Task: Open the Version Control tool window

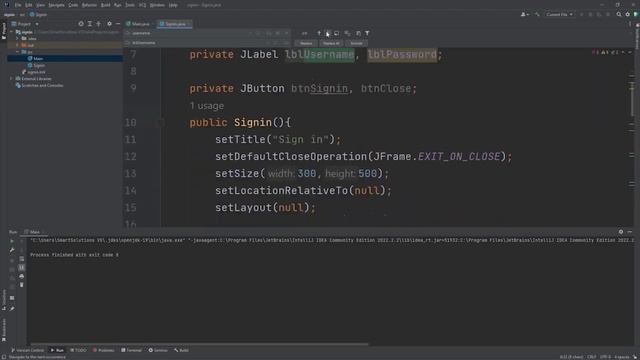Action: coord(27,350)
